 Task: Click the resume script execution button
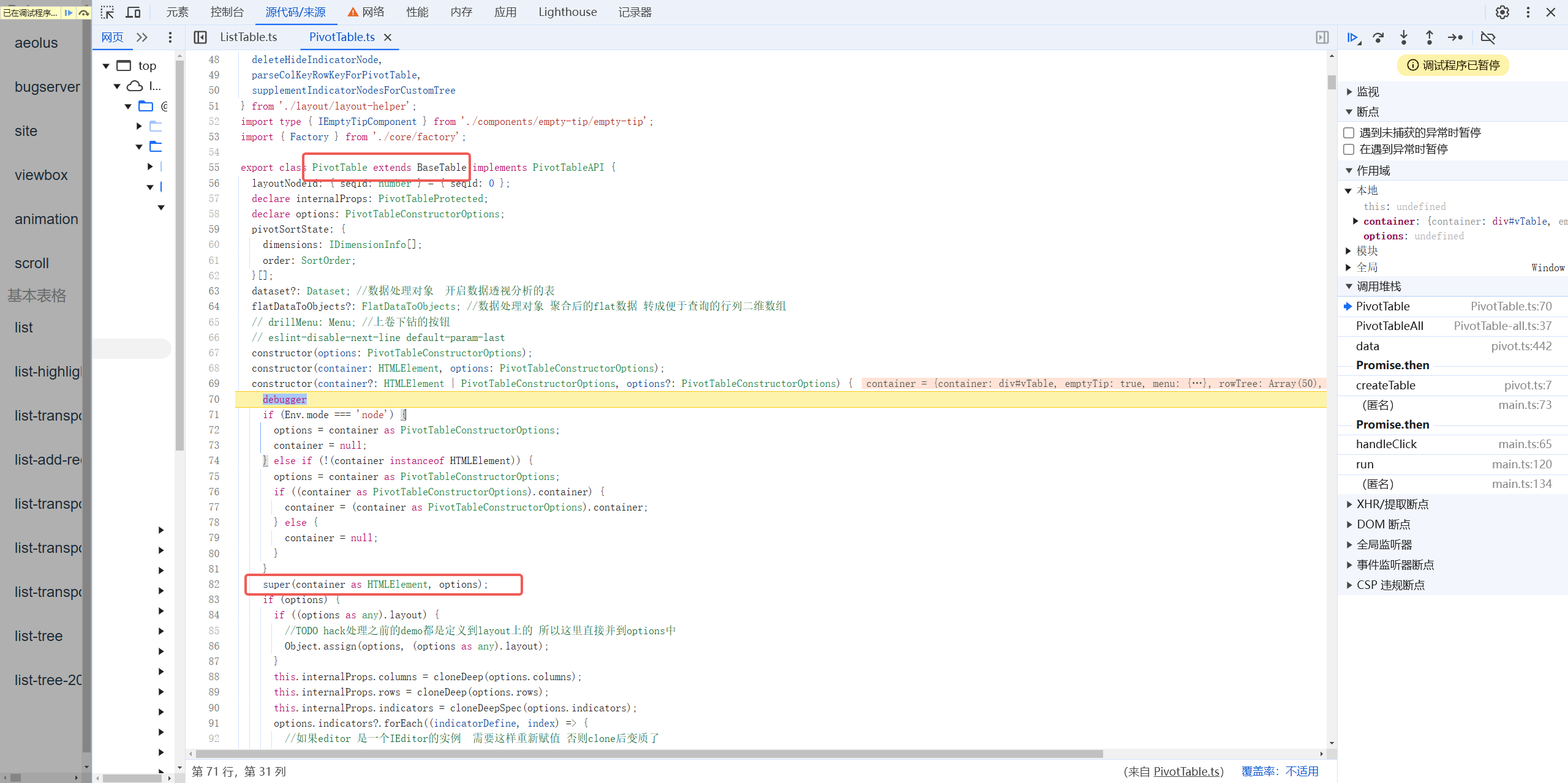click(1353, 37)
